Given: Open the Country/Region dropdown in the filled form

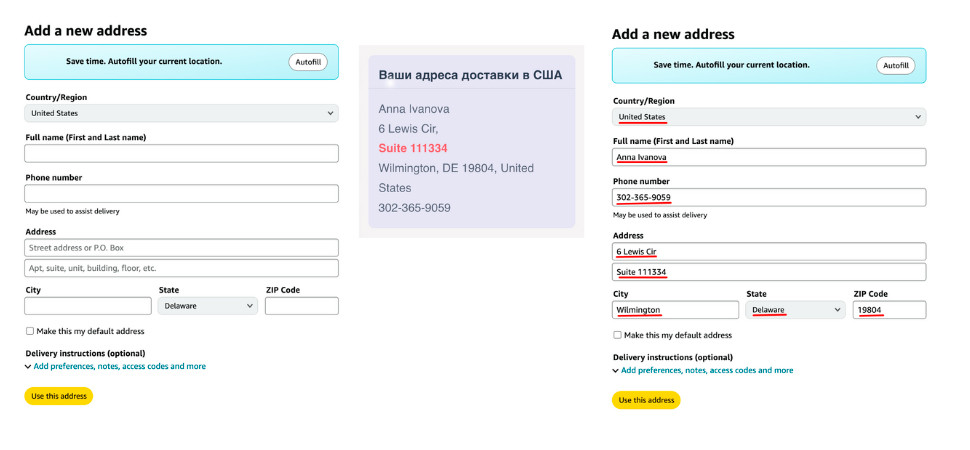Looking at the screenshot, I should (768, 117).
